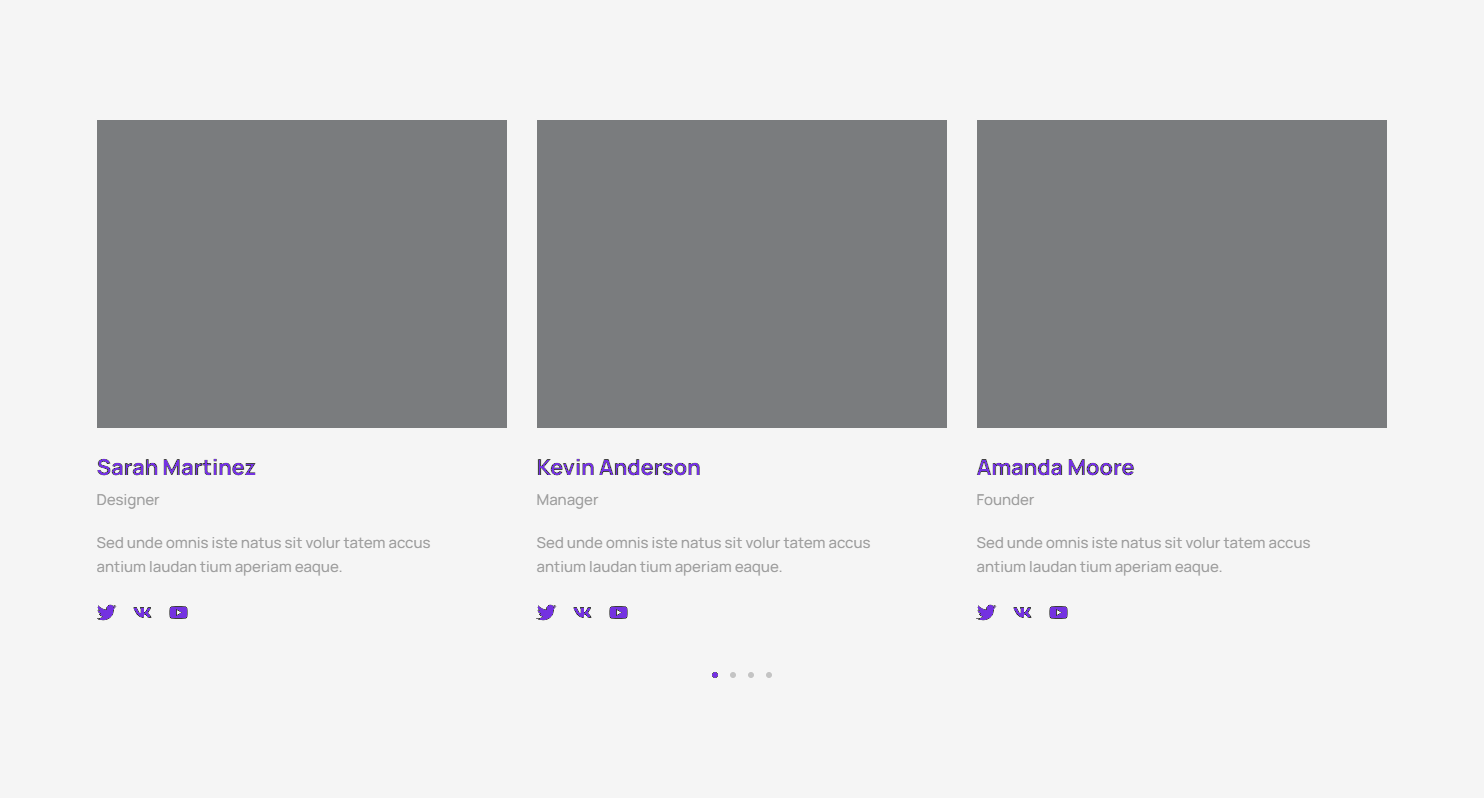Jump to the fourth carousel pagination dot
Screen dimensions: 1484x798
769,675
